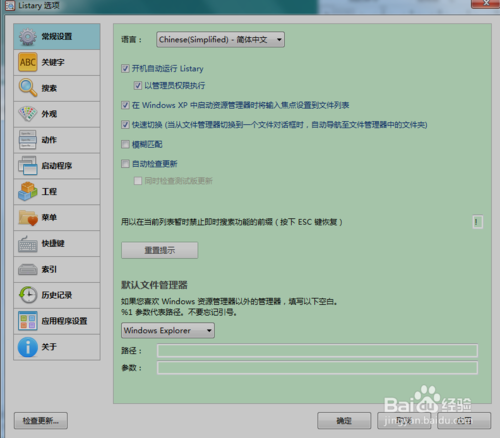
Task: Open the Windows Explorer file manager dropdown
Action: (x=168, y=330)
